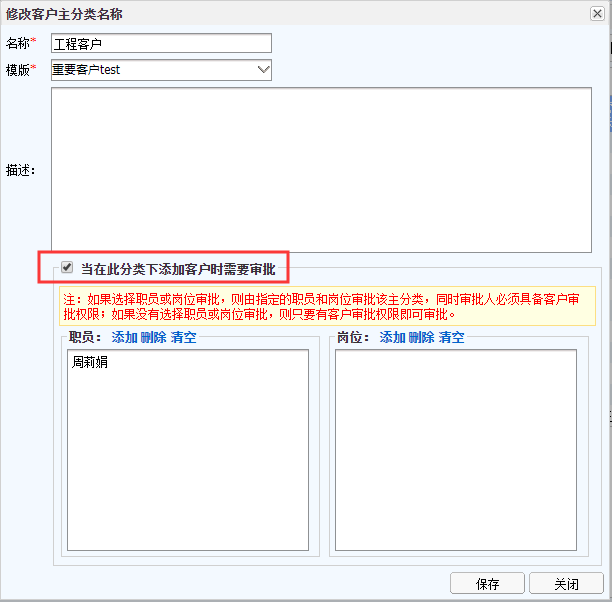Click 删除 link next to 岗位
The image size is (612, 602).
pos(422,337)
